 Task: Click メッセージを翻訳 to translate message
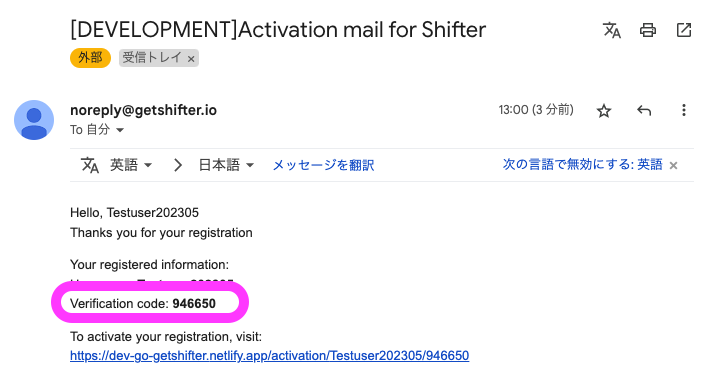click(x=323, y=165)
